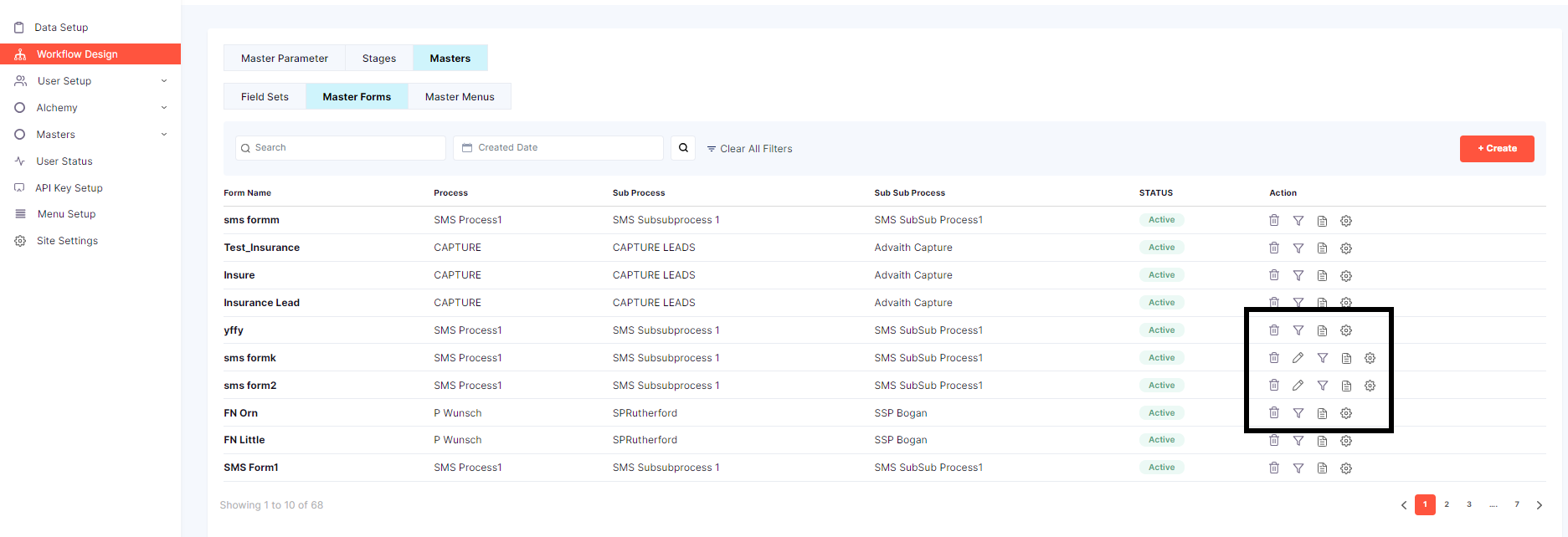
Task: Open filter icon for Test_Insurance row
Action: point(1298,248)
